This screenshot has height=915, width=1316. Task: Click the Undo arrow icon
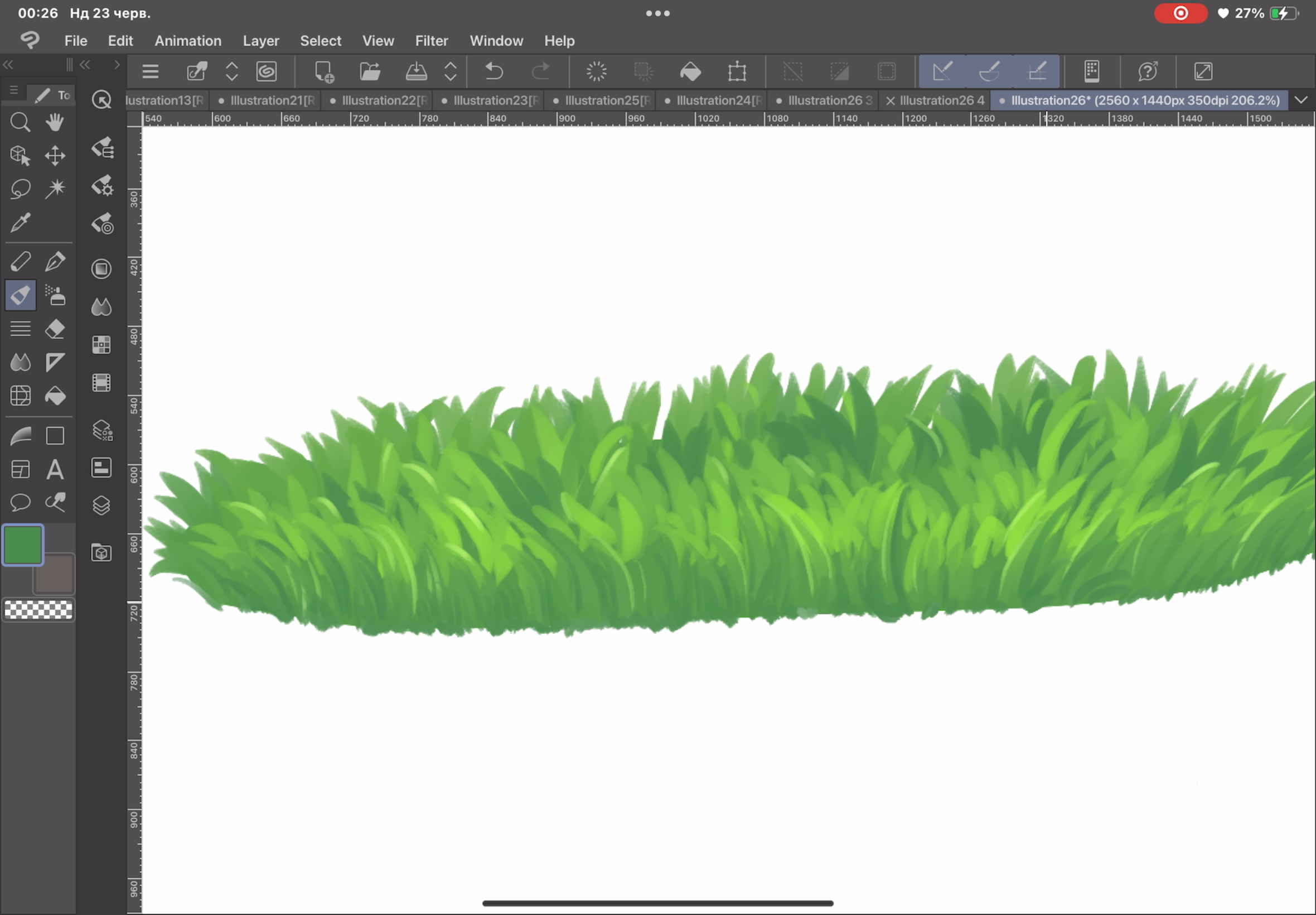(493, 71)
